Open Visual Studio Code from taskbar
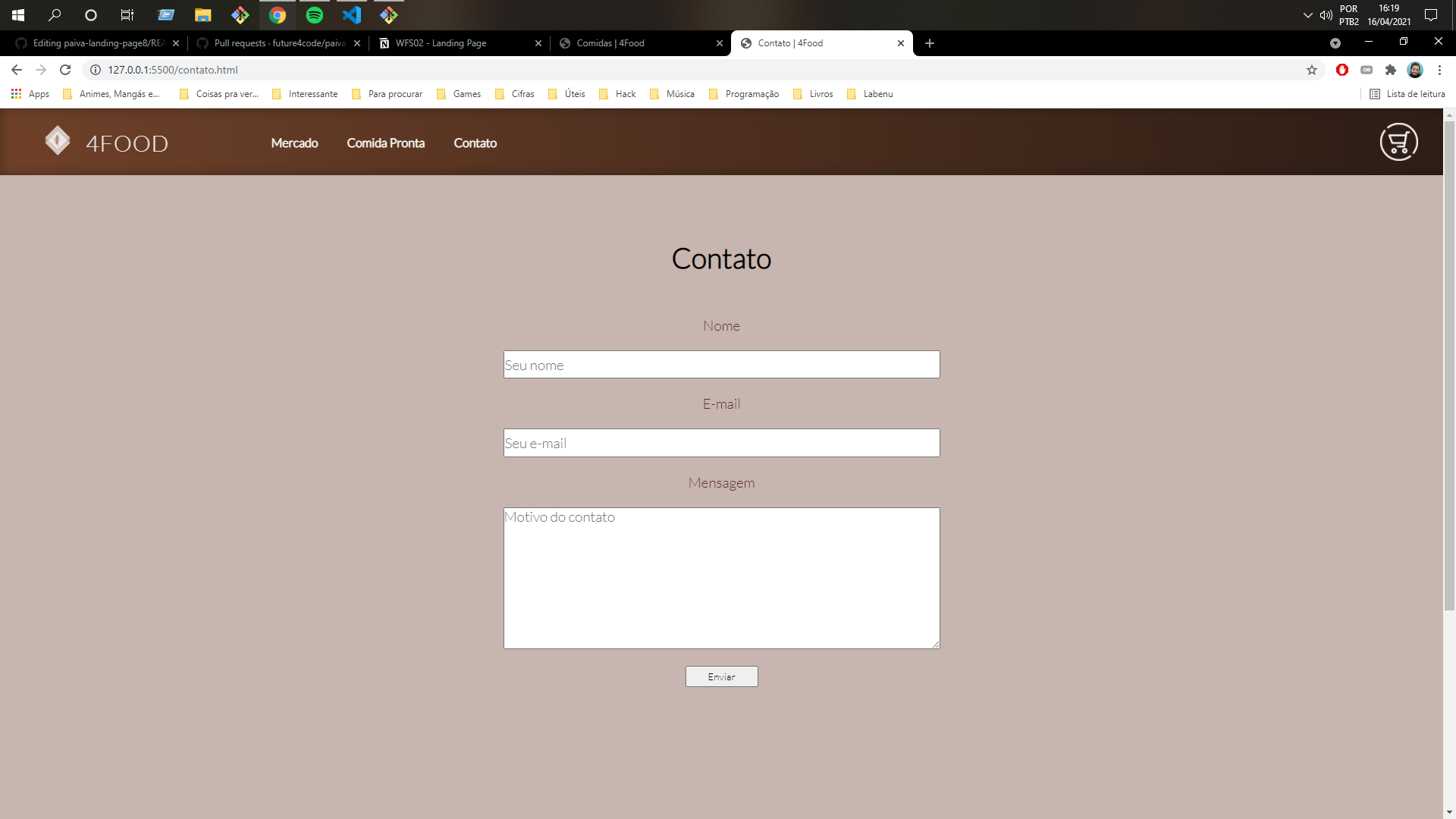Viewport: 1456px width, 819px height. (x=351, y=14)
